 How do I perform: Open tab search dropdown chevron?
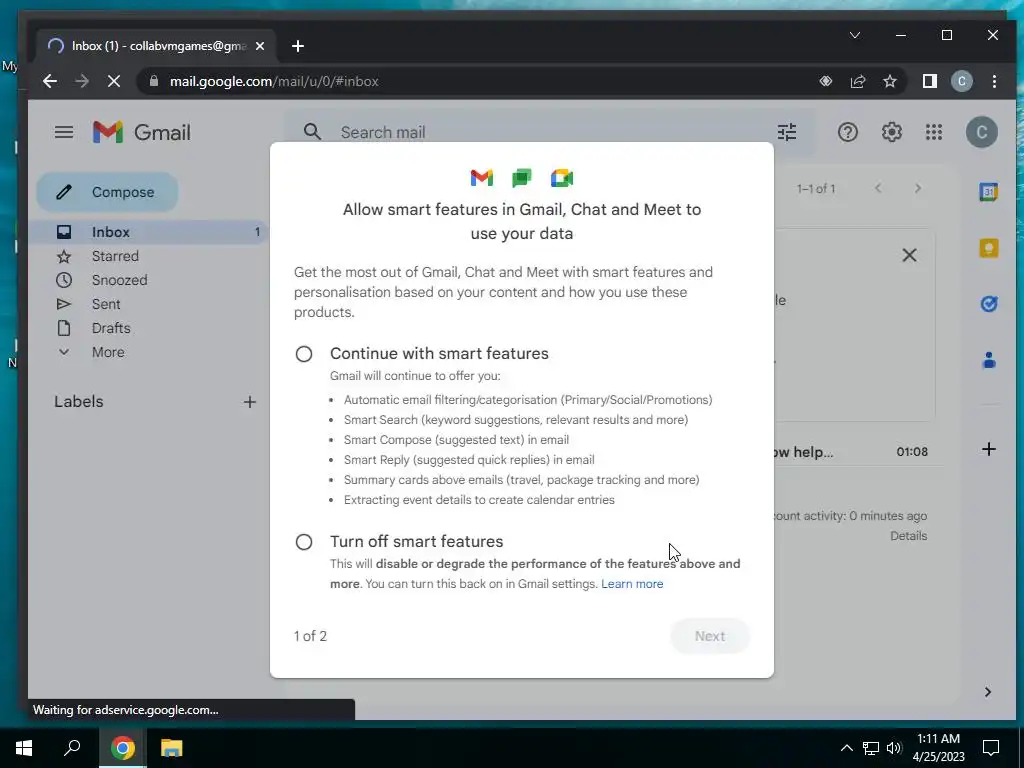(855, 35)
